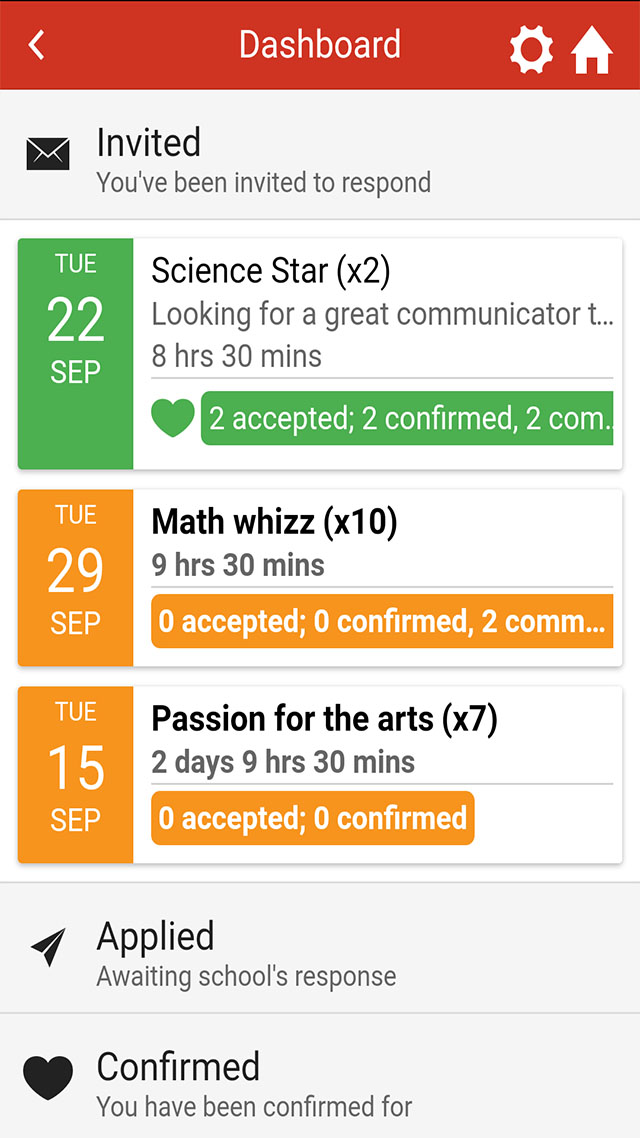Tap the '0 accepted; 0 confirmed' orange badge
640x1138 pixels.
tap(313, 818)
